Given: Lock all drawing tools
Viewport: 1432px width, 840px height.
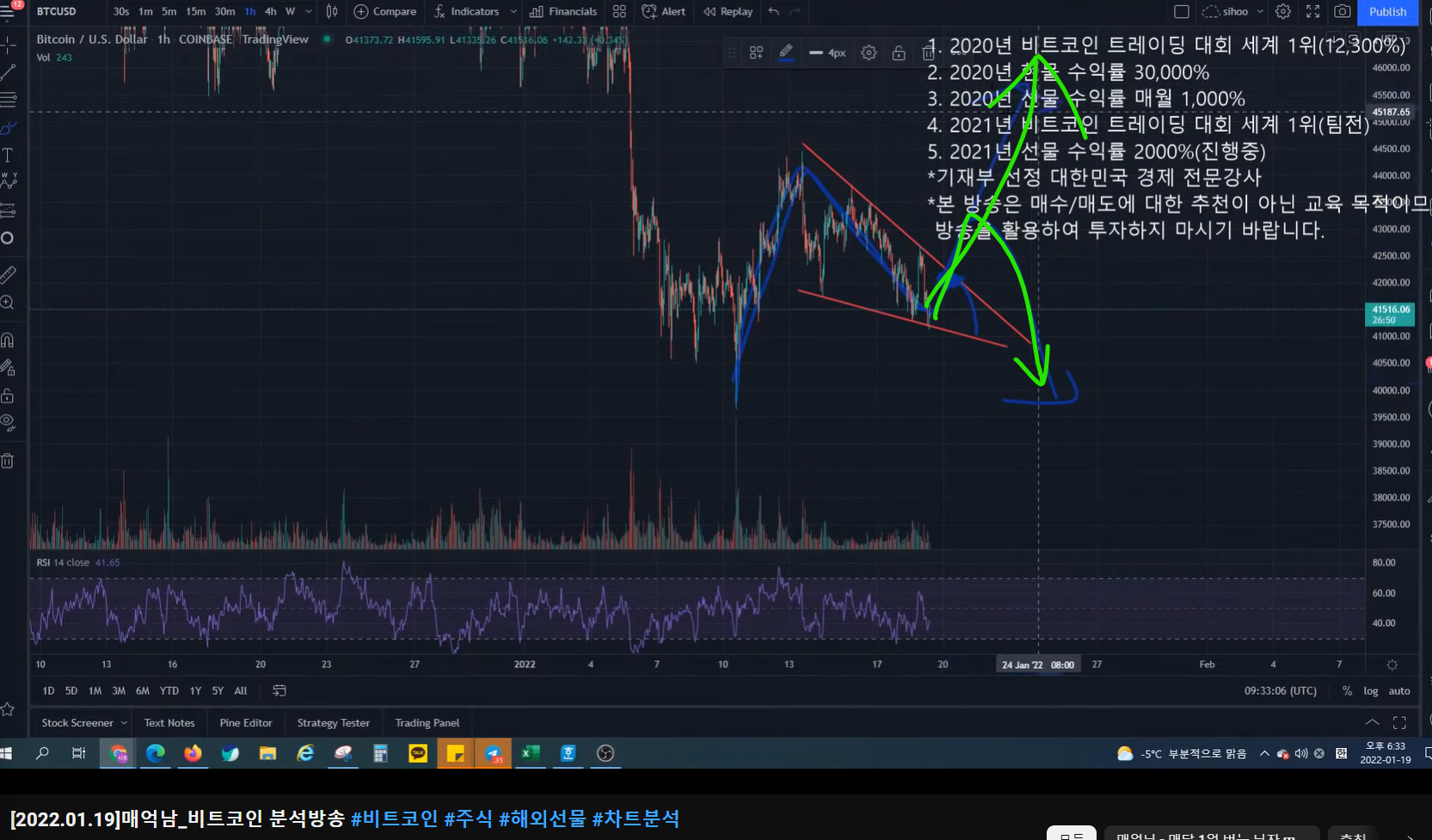Looking at the screenshot, I should 8,395.
